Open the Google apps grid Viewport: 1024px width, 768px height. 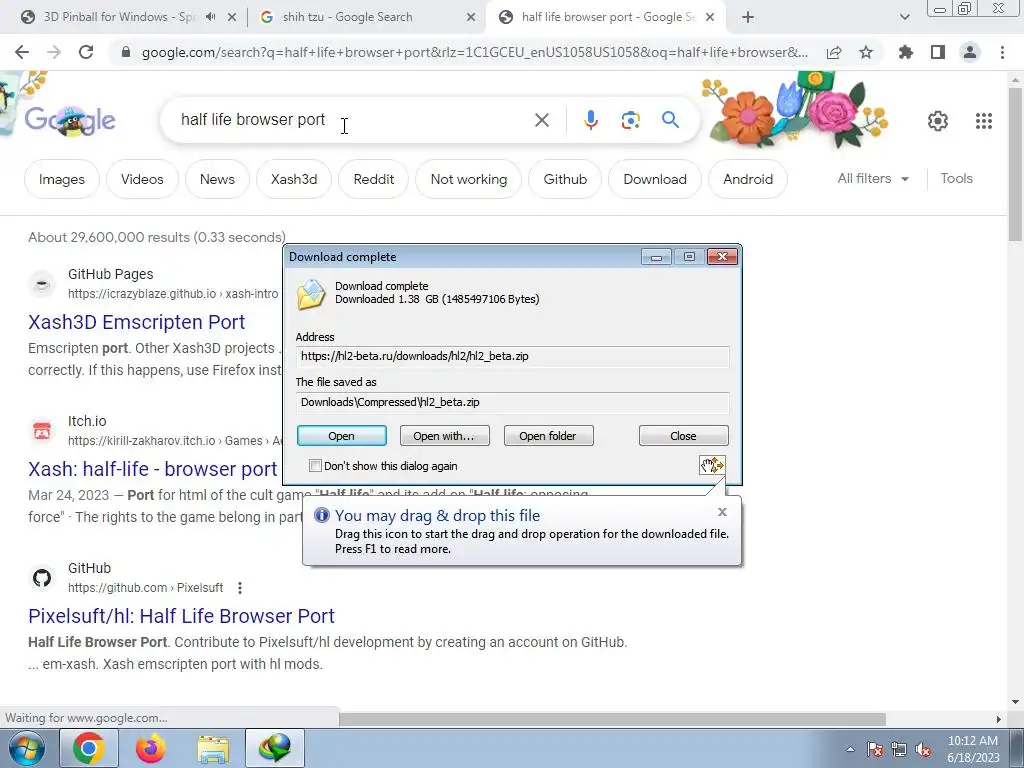(x=984, y=121)
